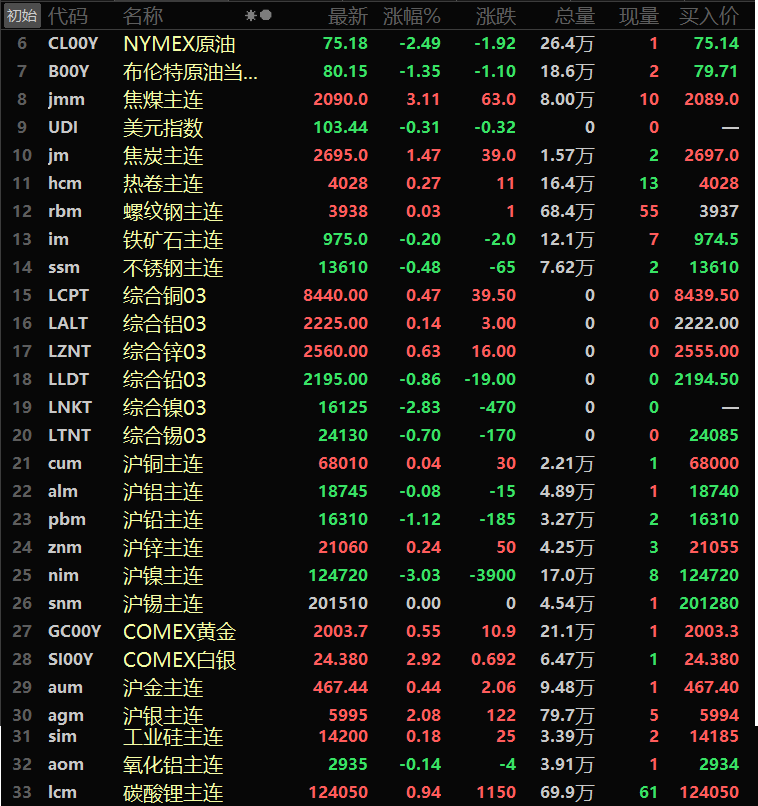Select the COMEX白银 row
Screen dimensions: 758x806
(x=379, y=660)
